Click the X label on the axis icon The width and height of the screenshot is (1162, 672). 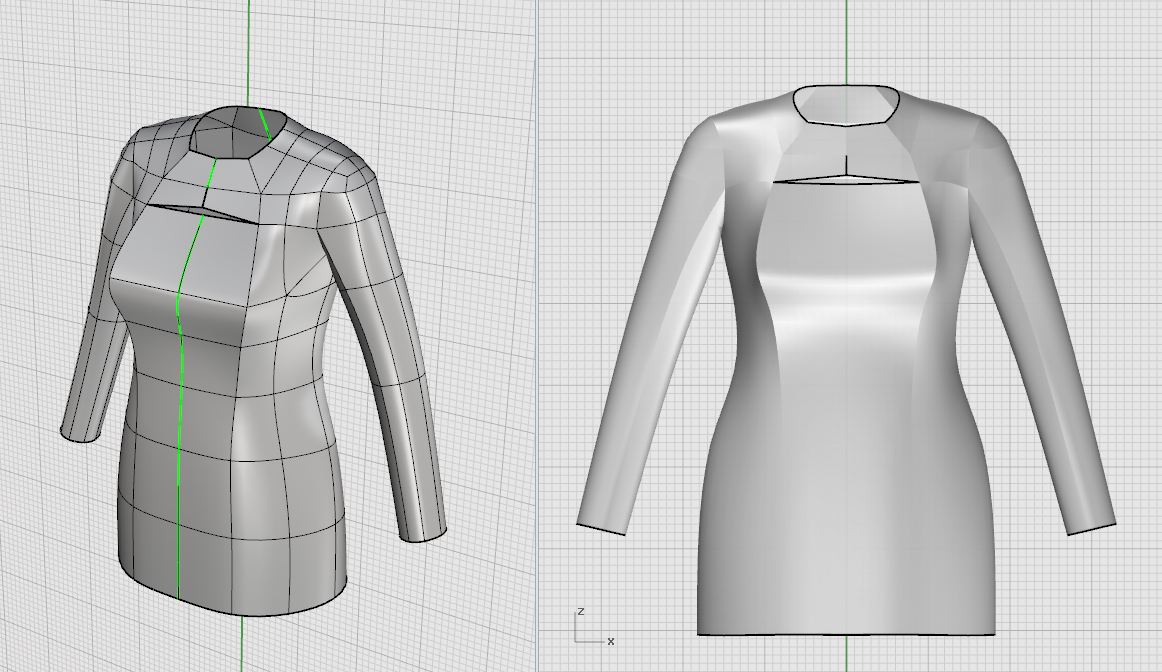[610, 641]
